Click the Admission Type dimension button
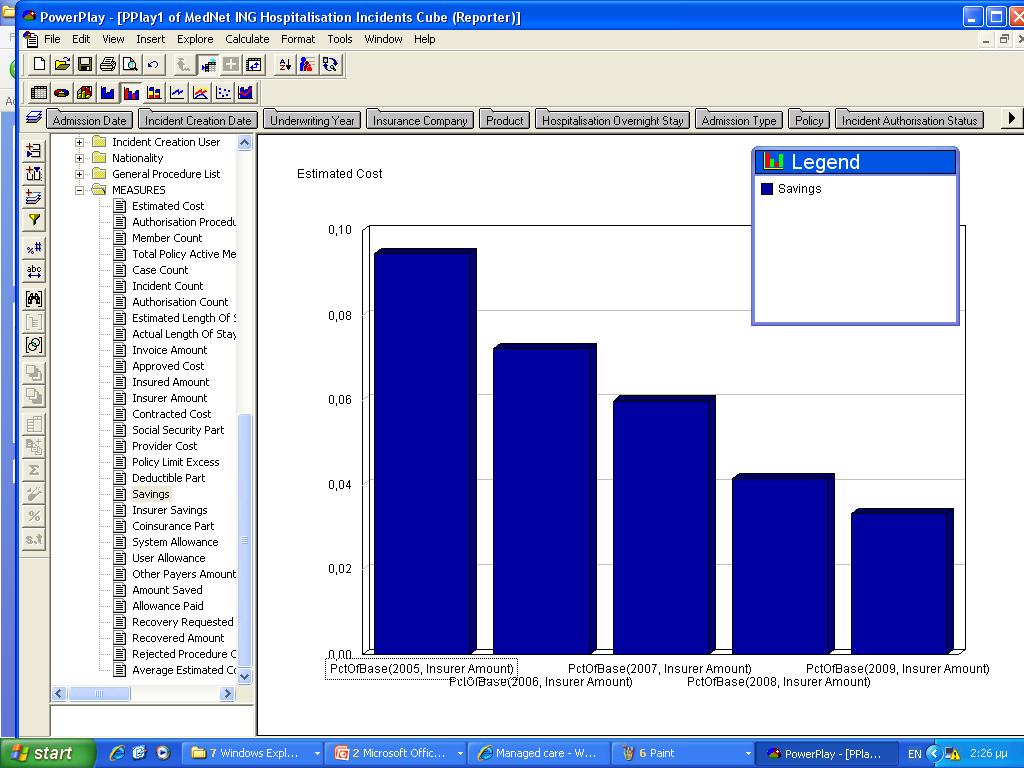This screenshot has width=1024, height=768. tap(739, 120)
